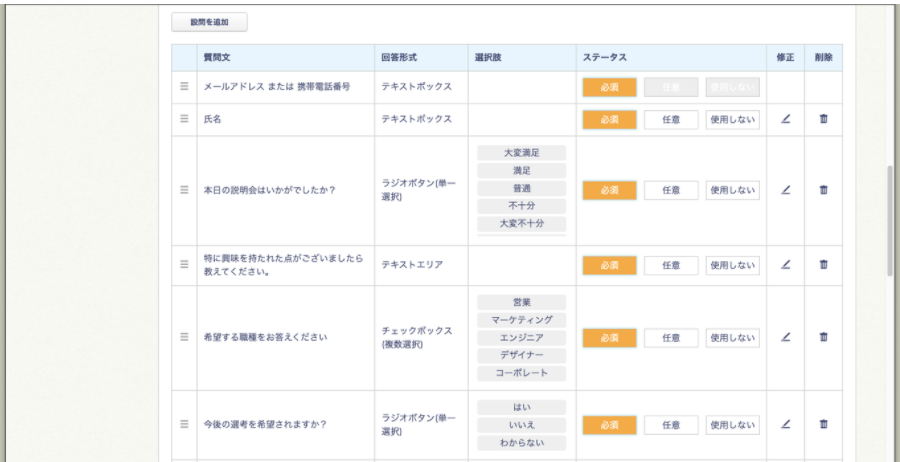Click trash icon for 希望する職種 question
Screen dimensions: 900x462
click(x=823, y=338)
